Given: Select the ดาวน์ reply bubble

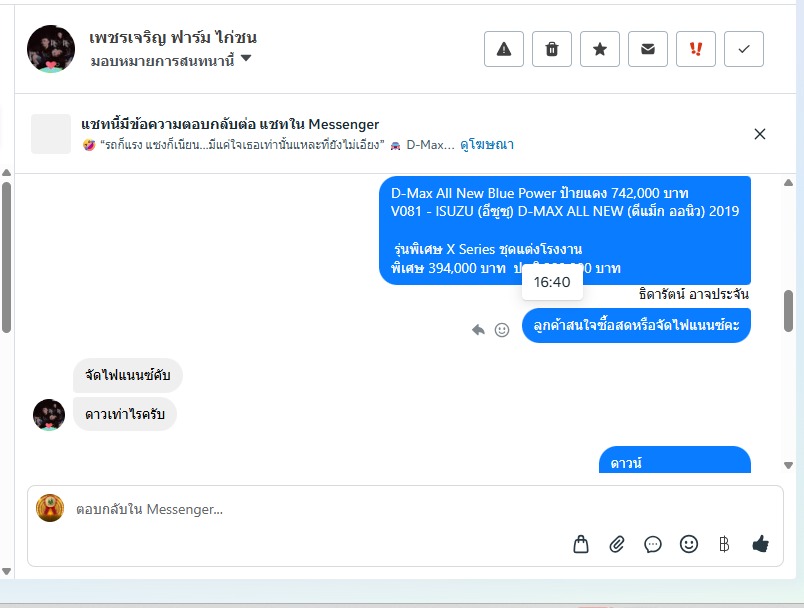Looking at the screenshot, I should [674, 460].
